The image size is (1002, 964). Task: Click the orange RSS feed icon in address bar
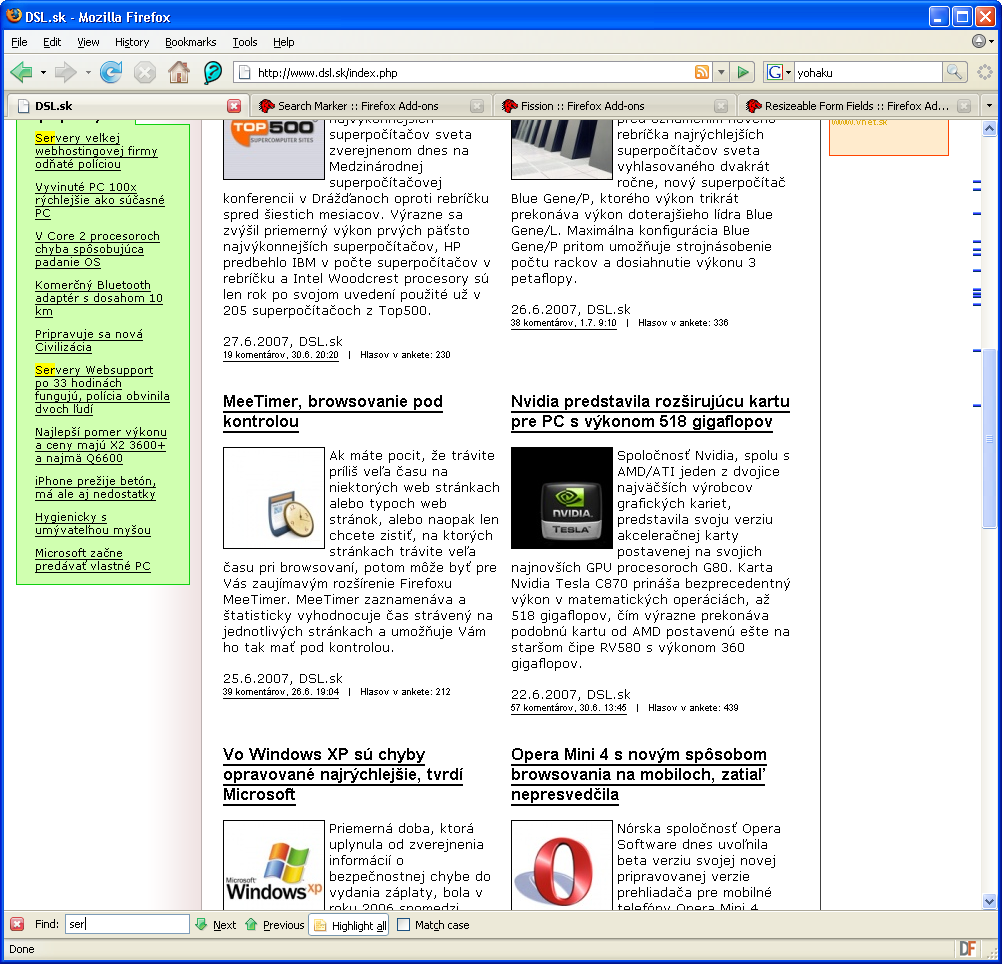click(x=702, y=72)
